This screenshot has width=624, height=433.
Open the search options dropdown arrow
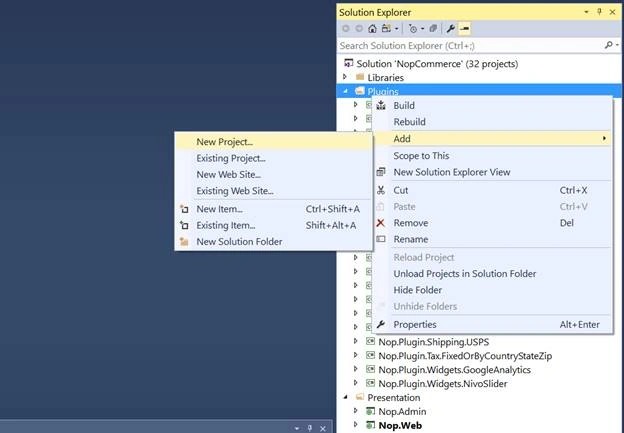point(617,45)
